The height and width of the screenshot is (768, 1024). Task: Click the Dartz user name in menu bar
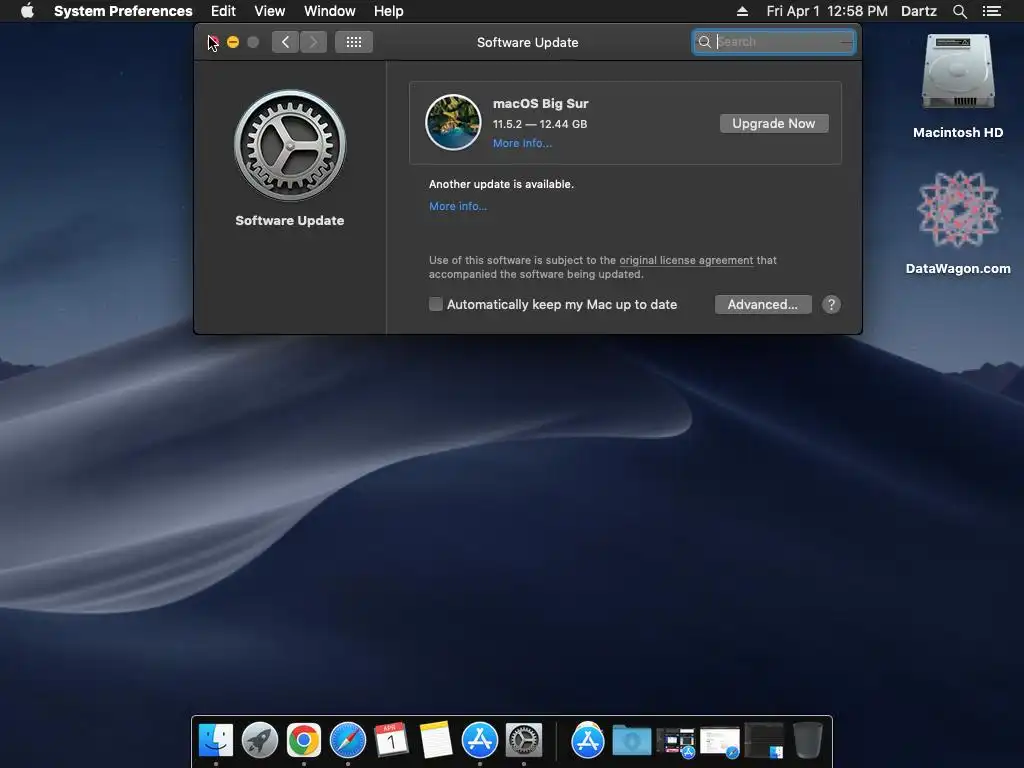tap(918, 11)
